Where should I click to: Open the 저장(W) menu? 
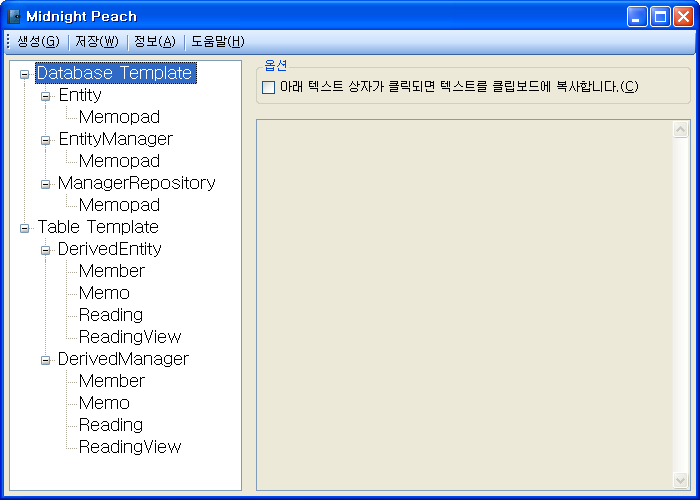[97, 42]
